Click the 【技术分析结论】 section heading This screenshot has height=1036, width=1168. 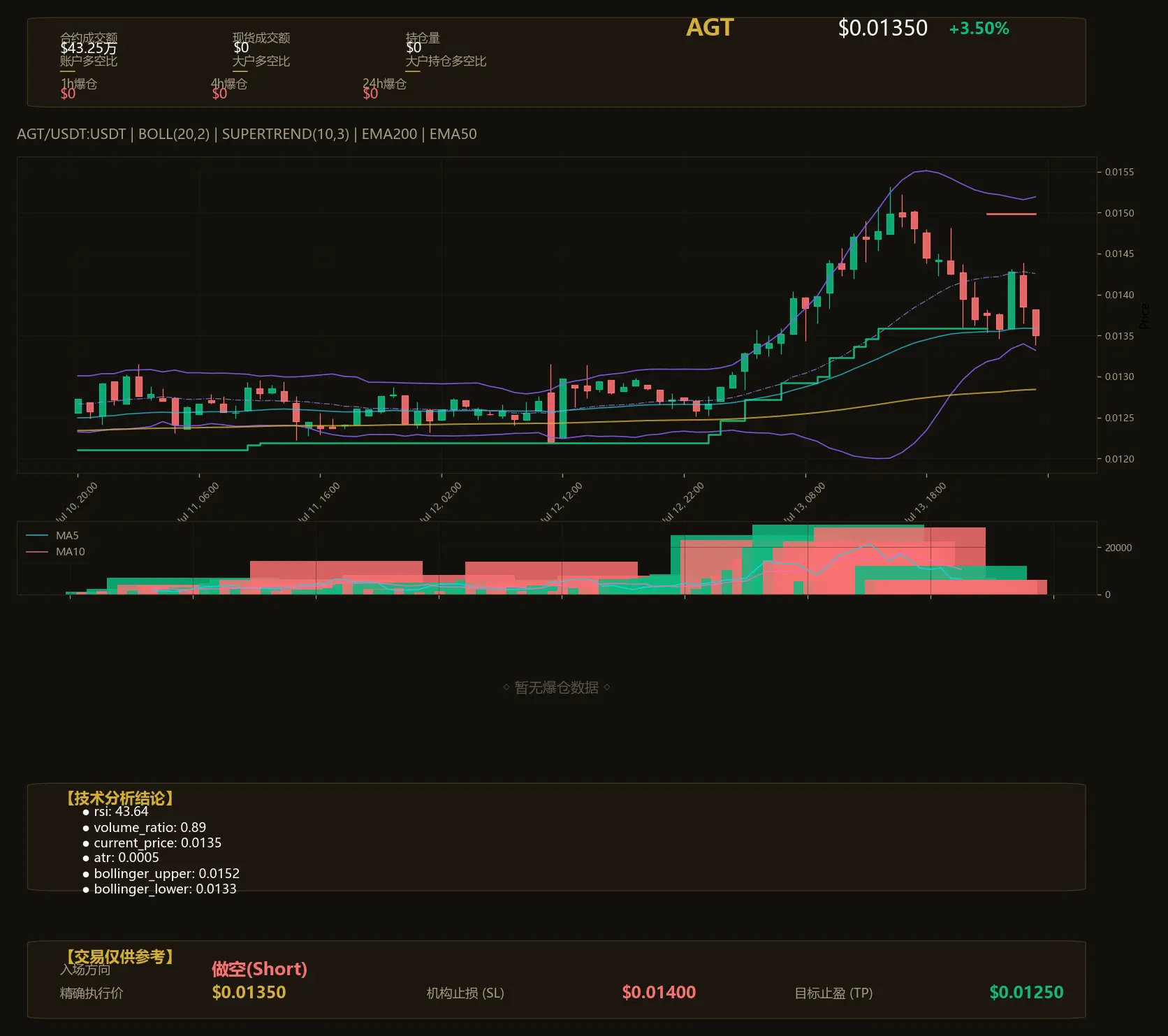(x=119, y=798)
